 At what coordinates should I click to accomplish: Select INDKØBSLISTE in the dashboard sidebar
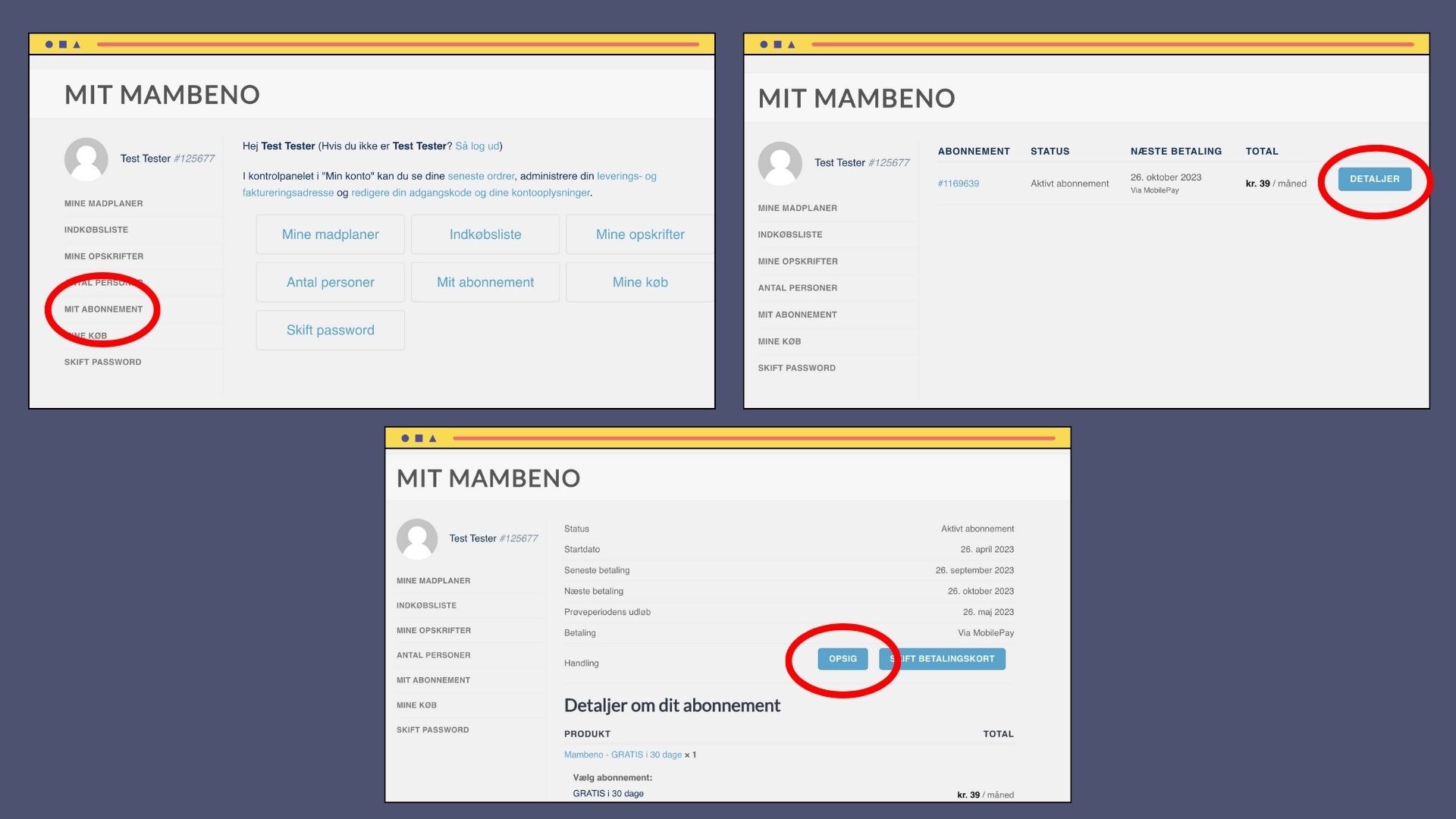pyautogui.click(x=96, y=230)
